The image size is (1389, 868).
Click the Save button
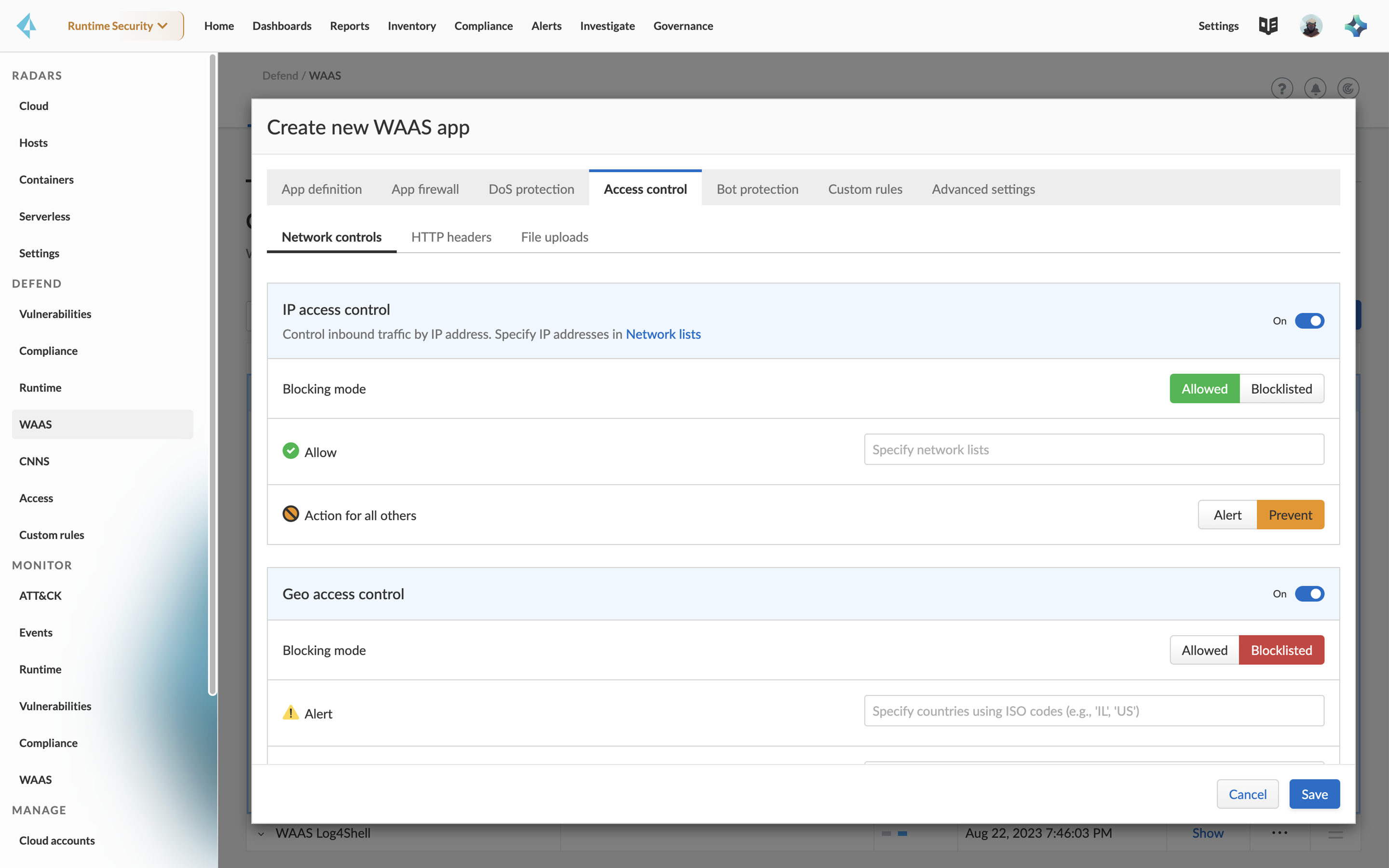pos(1314,794)
